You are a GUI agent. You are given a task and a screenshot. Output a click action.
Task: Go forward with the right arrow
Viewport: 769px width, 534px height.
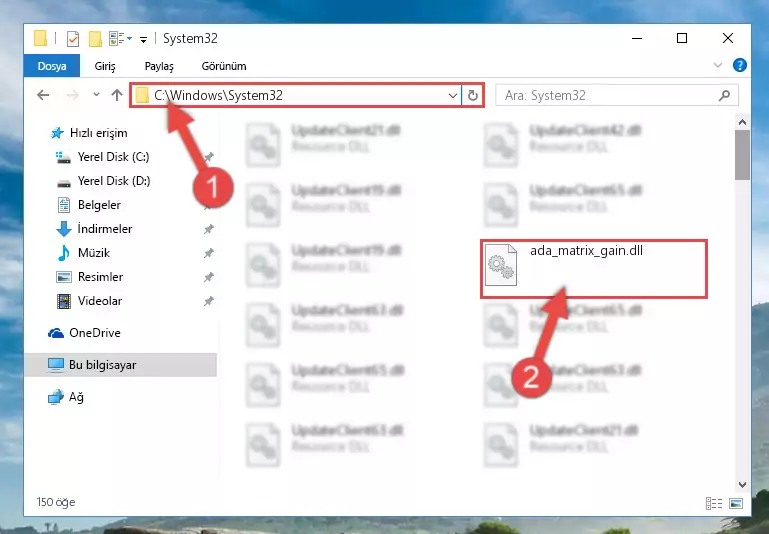(x=73, y=95)
